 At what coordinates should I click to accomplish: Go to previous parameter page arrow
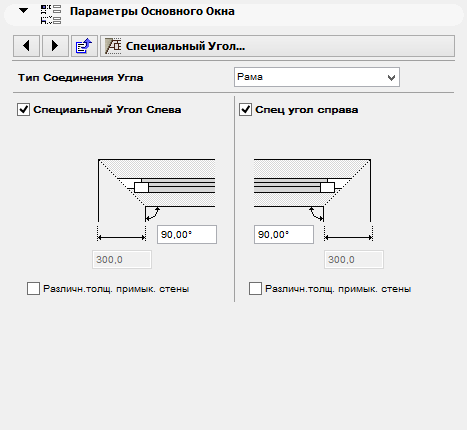(26, 46)
